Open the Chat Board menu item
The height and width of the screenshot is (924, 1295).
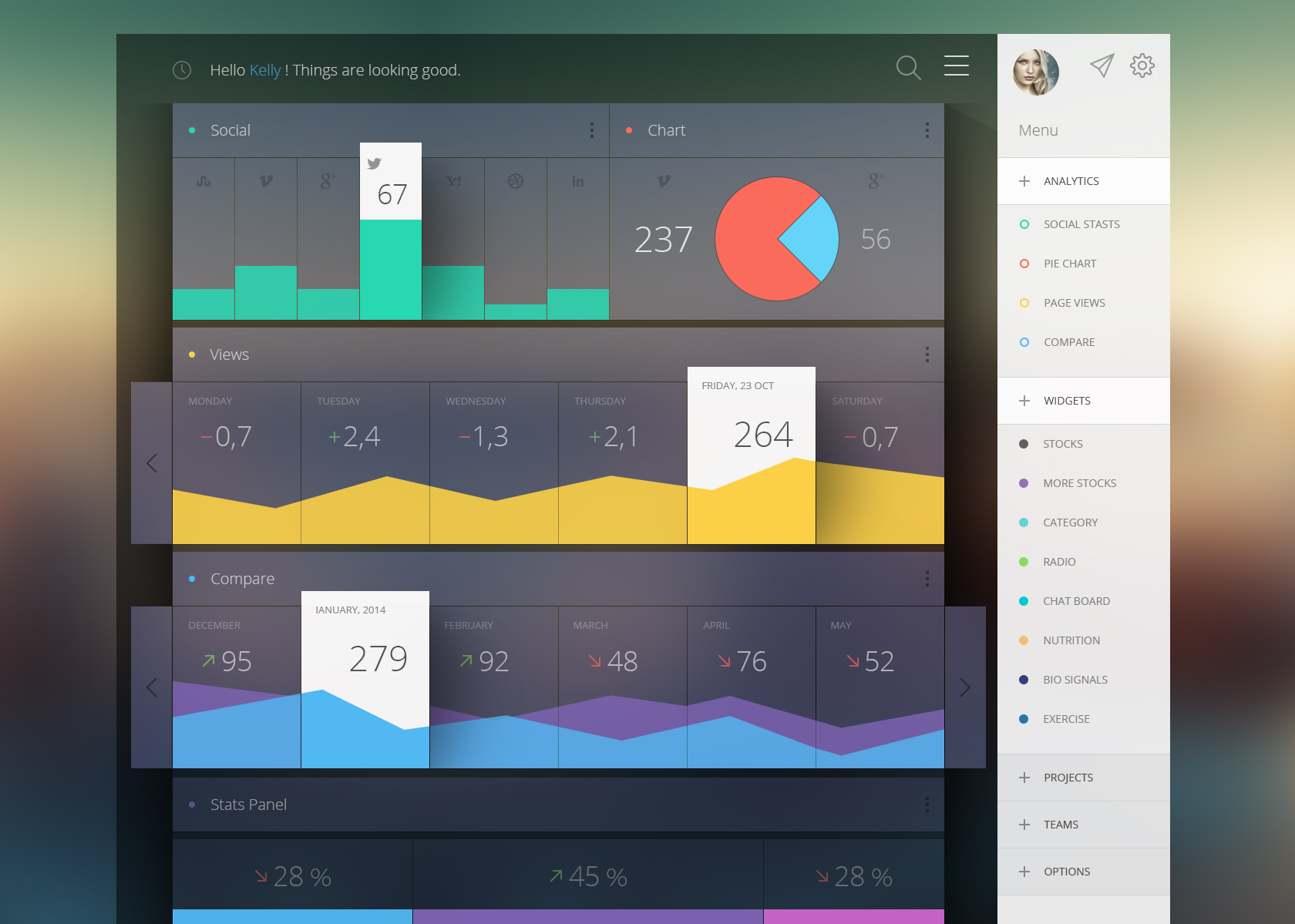point(1076,601)
